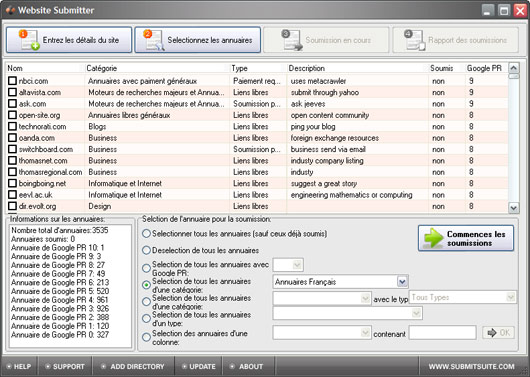Screen dimensions: 530x377
Task: Open the 'Entrez les détails du site' step
Action: 69,40
